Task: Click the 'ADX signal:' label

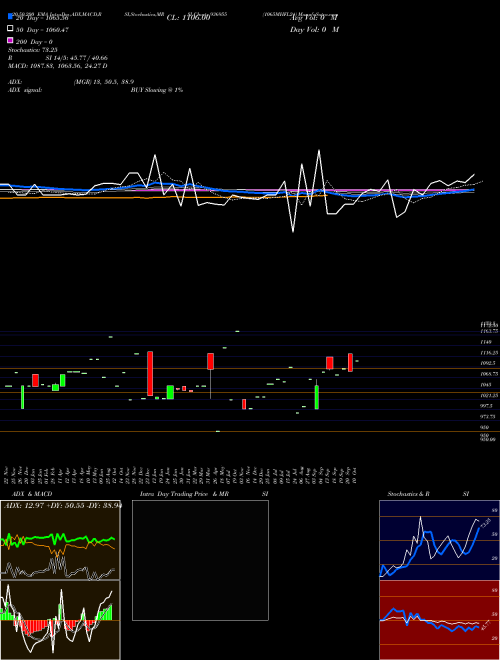Action: (x=25, y=90)
